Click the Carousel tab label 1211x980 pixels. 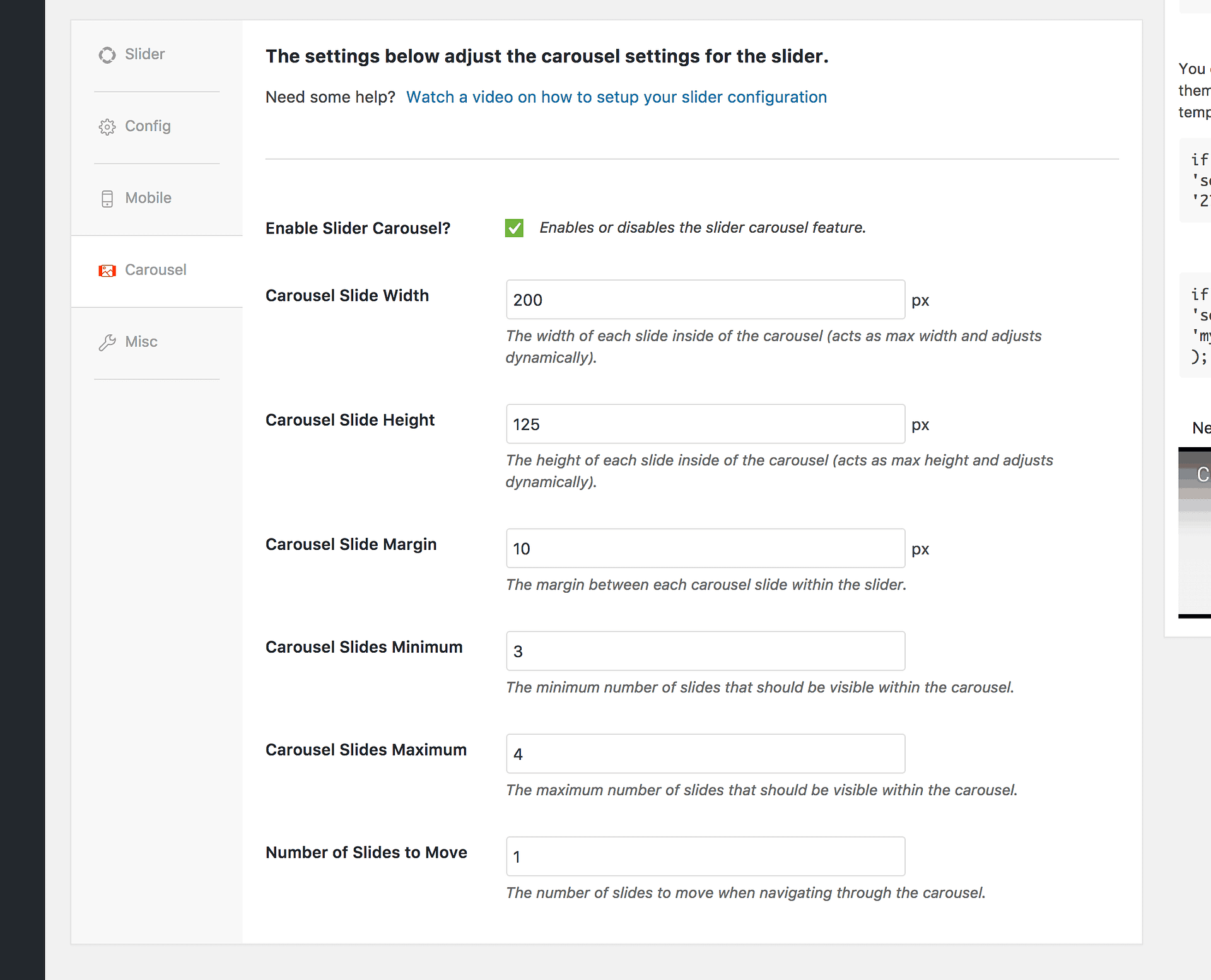coord(156,270)
